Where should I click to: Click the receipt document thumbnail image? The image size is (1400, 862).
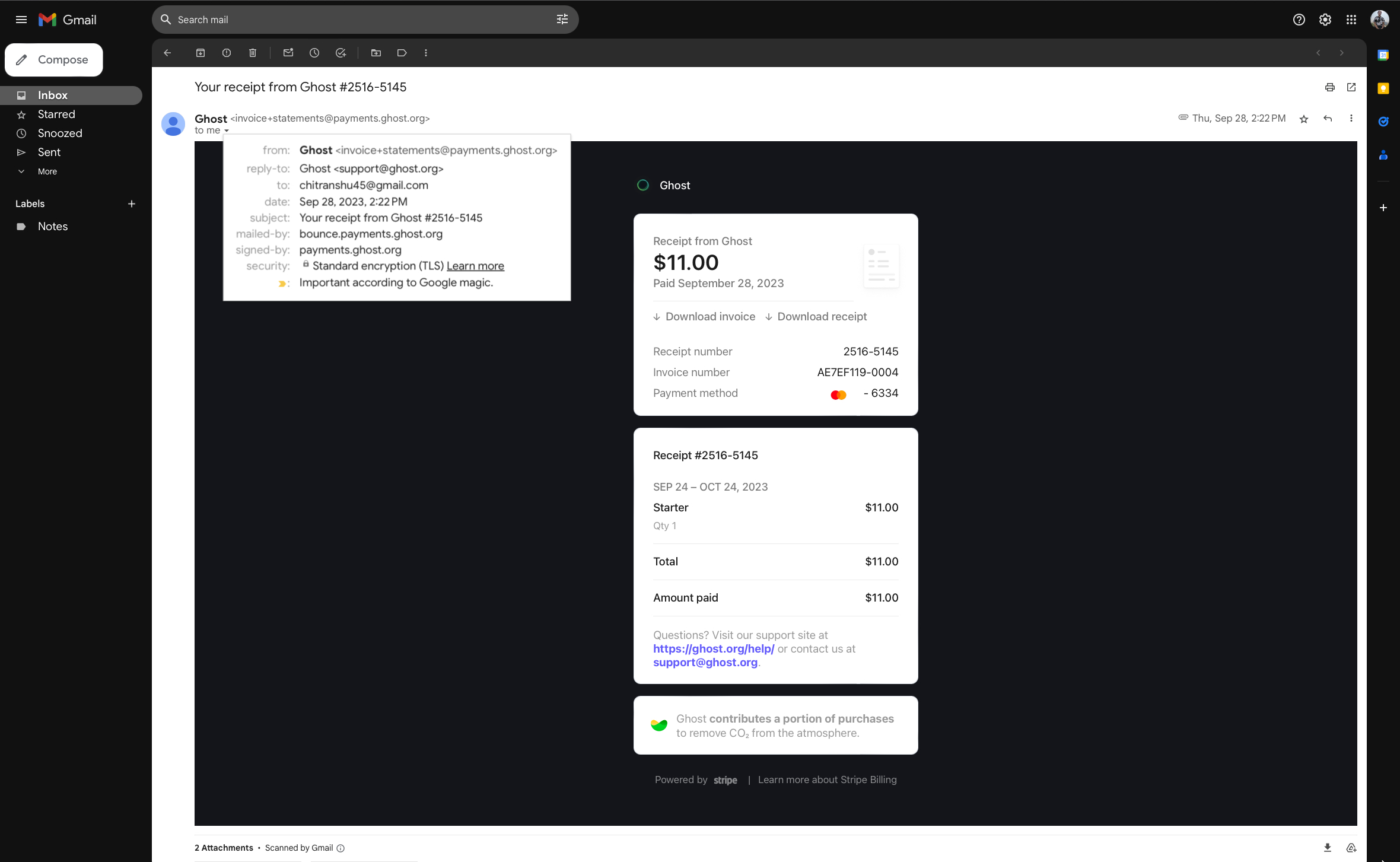(x=881, y=266)
